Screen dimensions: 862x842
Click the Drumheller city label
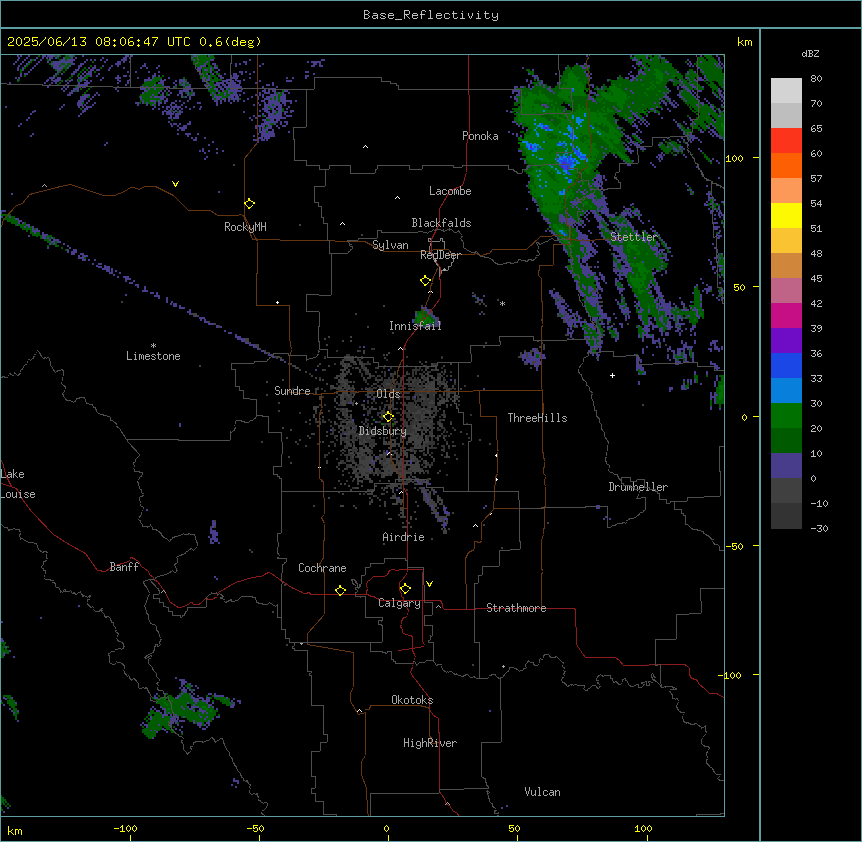[x=638, y=487]
